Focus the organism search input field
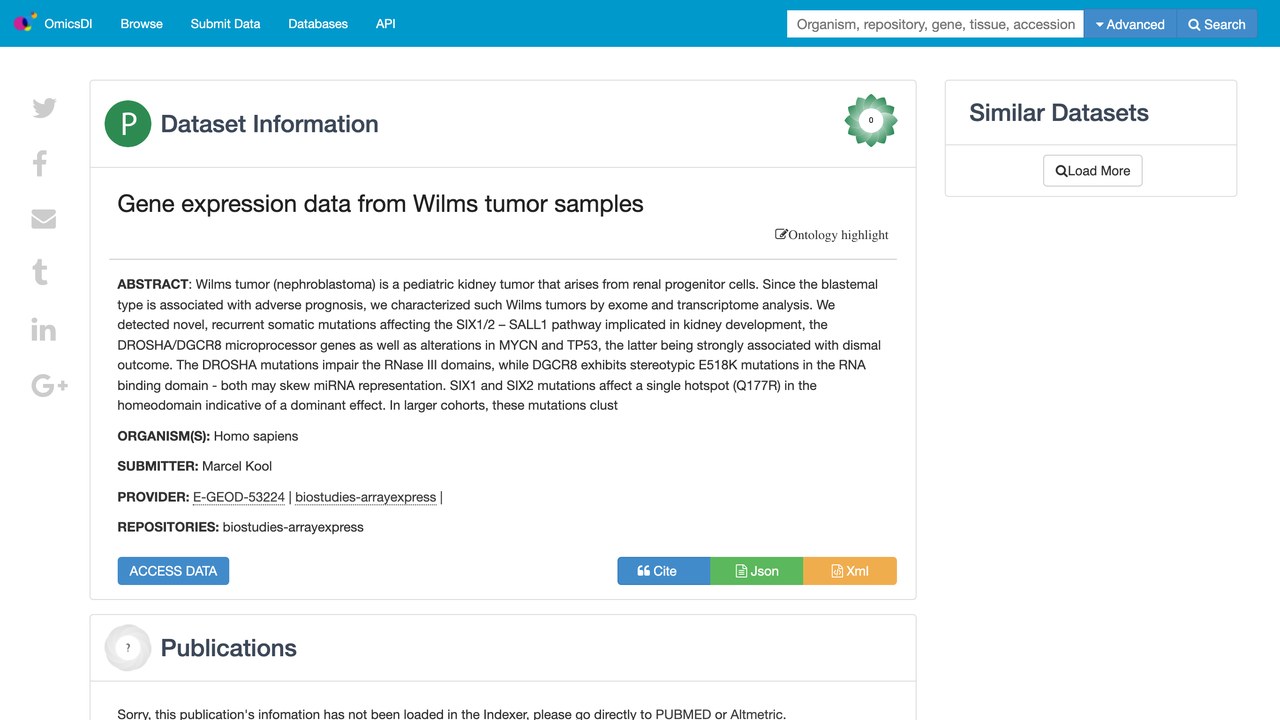This screenshot has height=720, width=1280. point(936,24)
